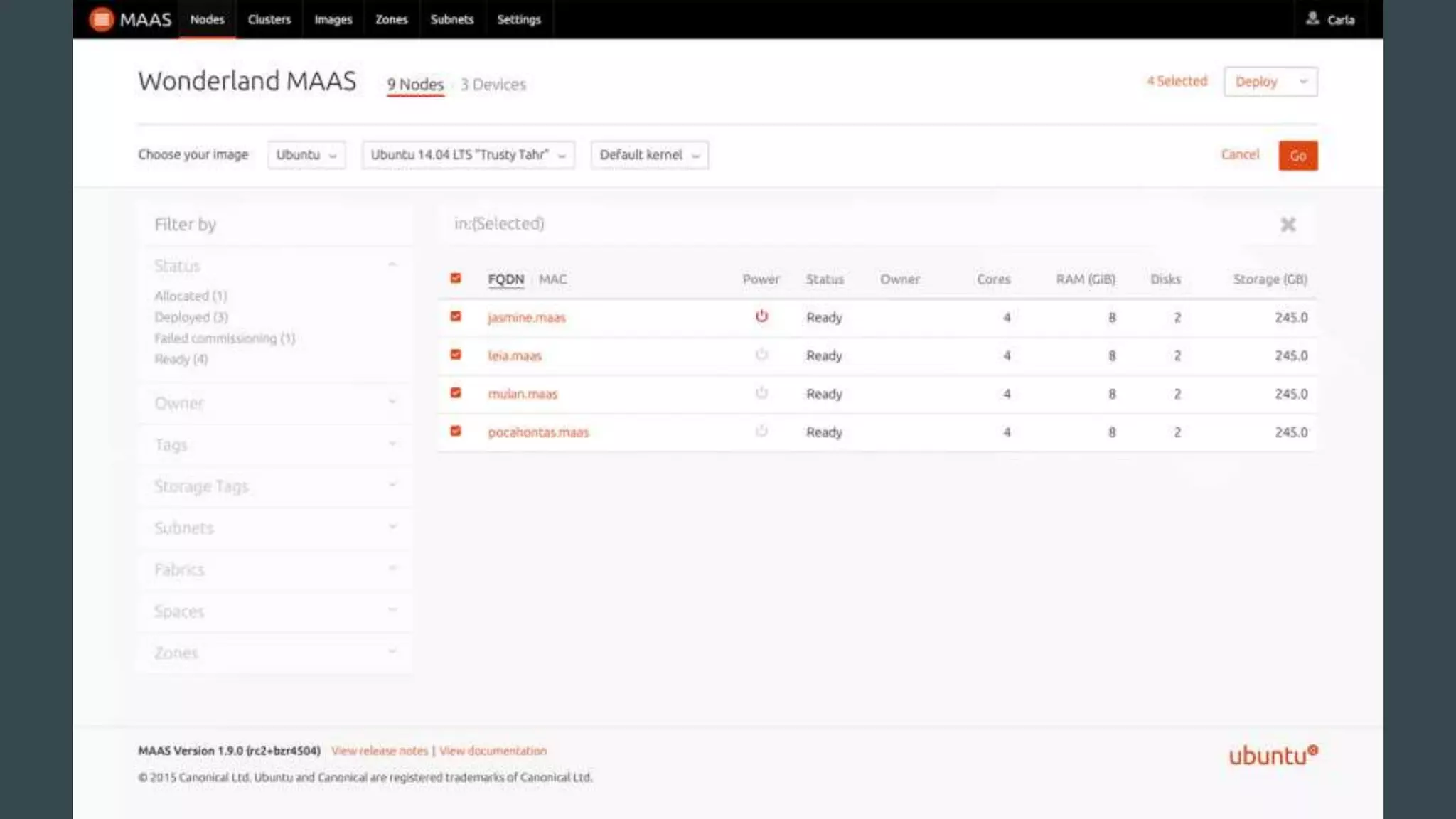Click the jasmine.maas power icon

(x=761, y=316)
